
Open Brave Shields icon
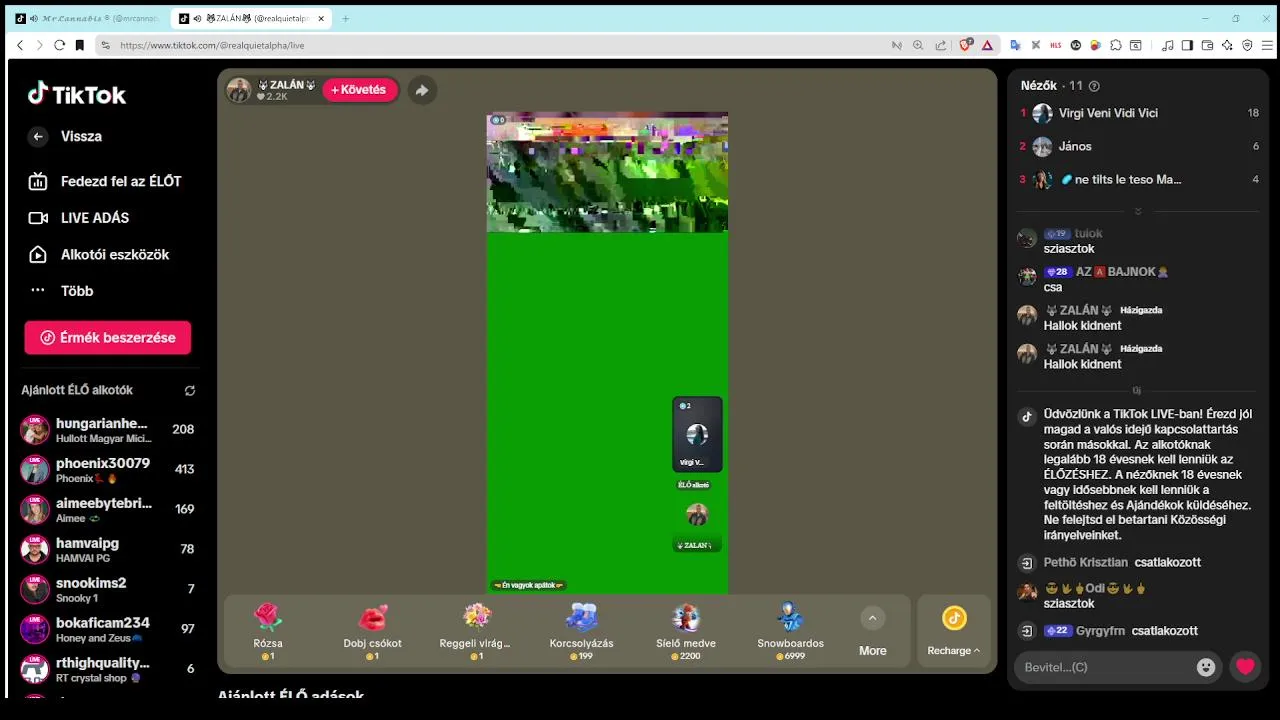click(x=966, y=45)
